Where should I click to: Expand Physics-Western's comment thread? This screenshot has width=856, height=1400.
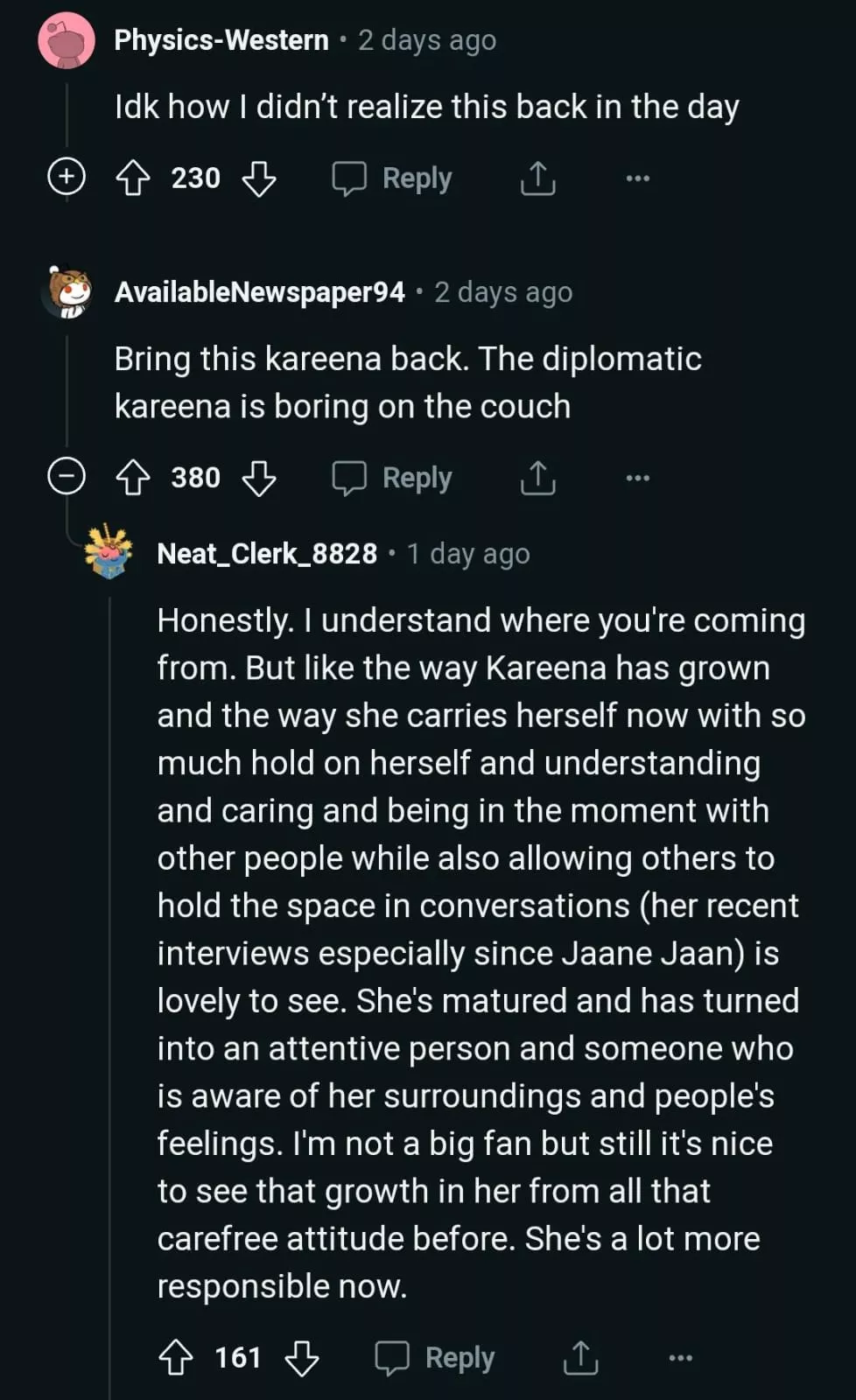[67, 177]
